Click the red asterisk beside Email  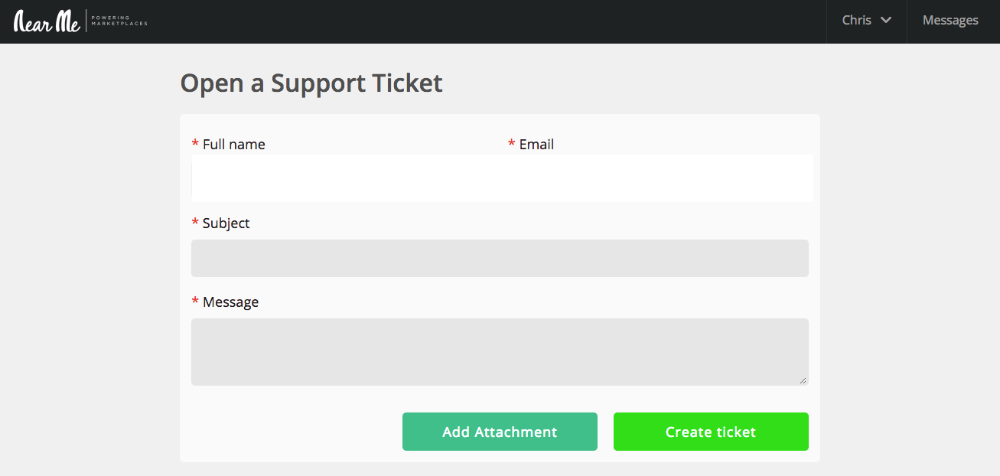click(511, 144)
